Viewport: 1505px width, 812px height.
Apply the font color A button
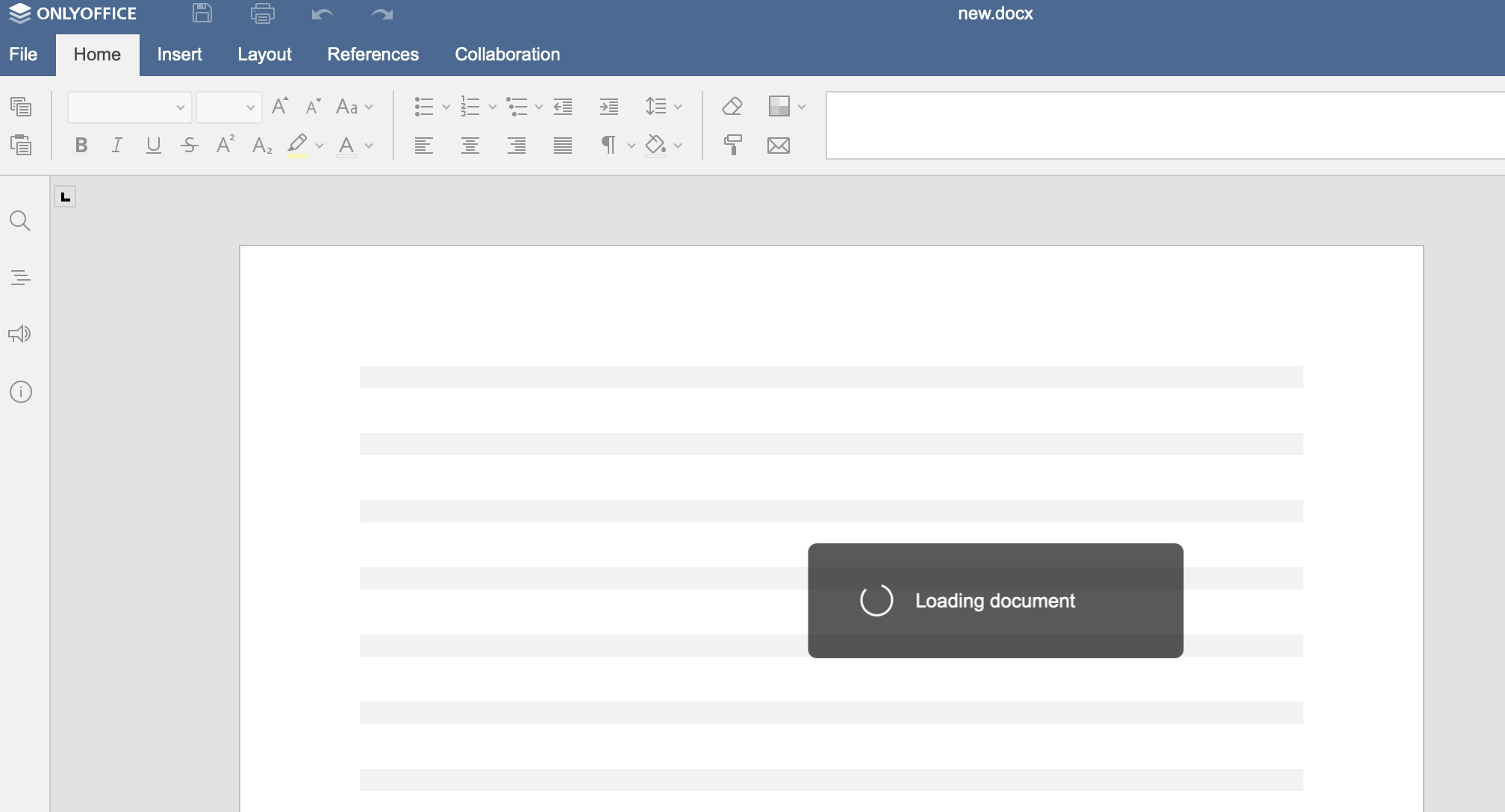click(346, 146)
